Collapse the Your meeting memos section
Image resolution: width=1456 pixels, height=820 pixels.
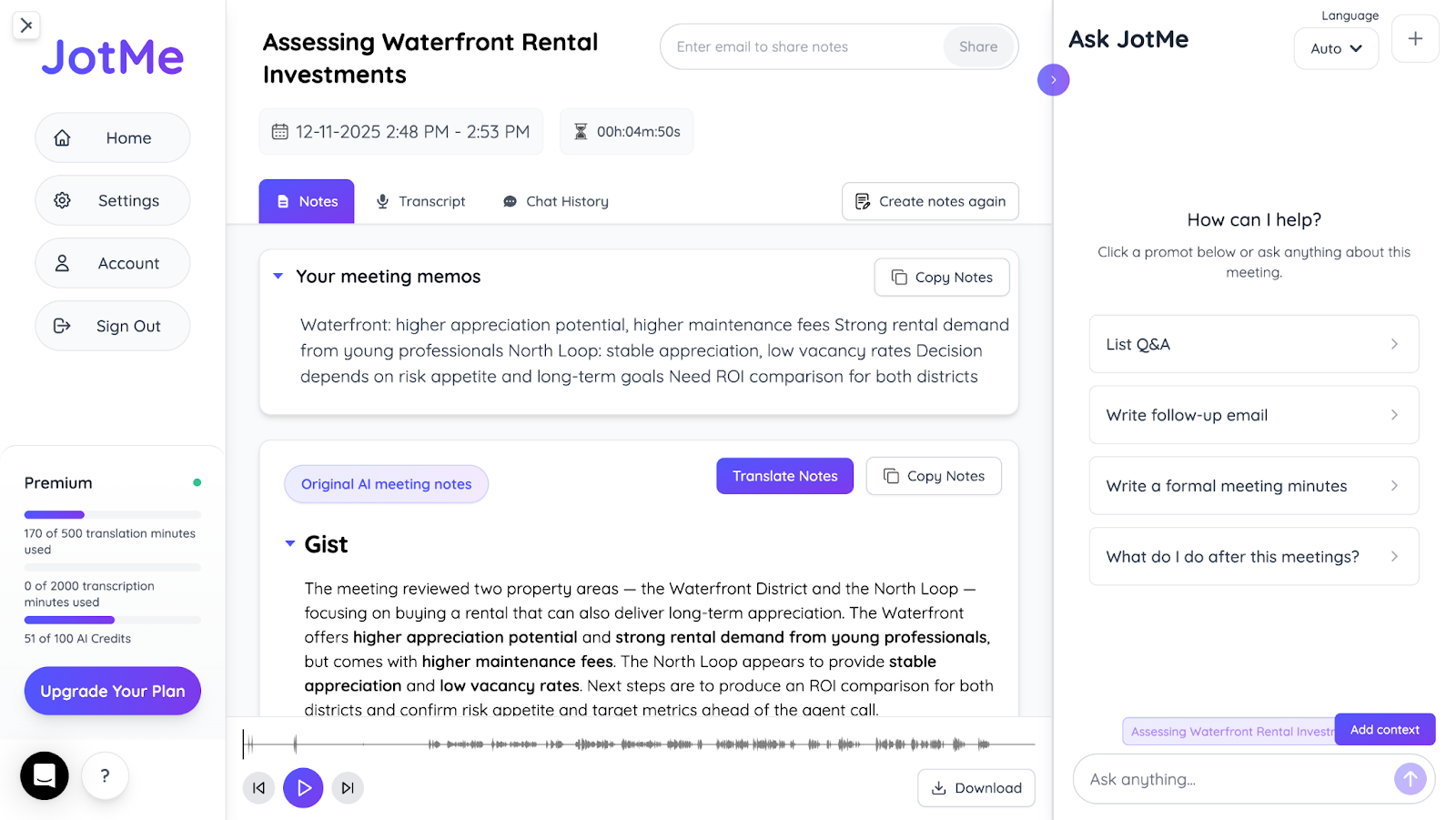278,276
